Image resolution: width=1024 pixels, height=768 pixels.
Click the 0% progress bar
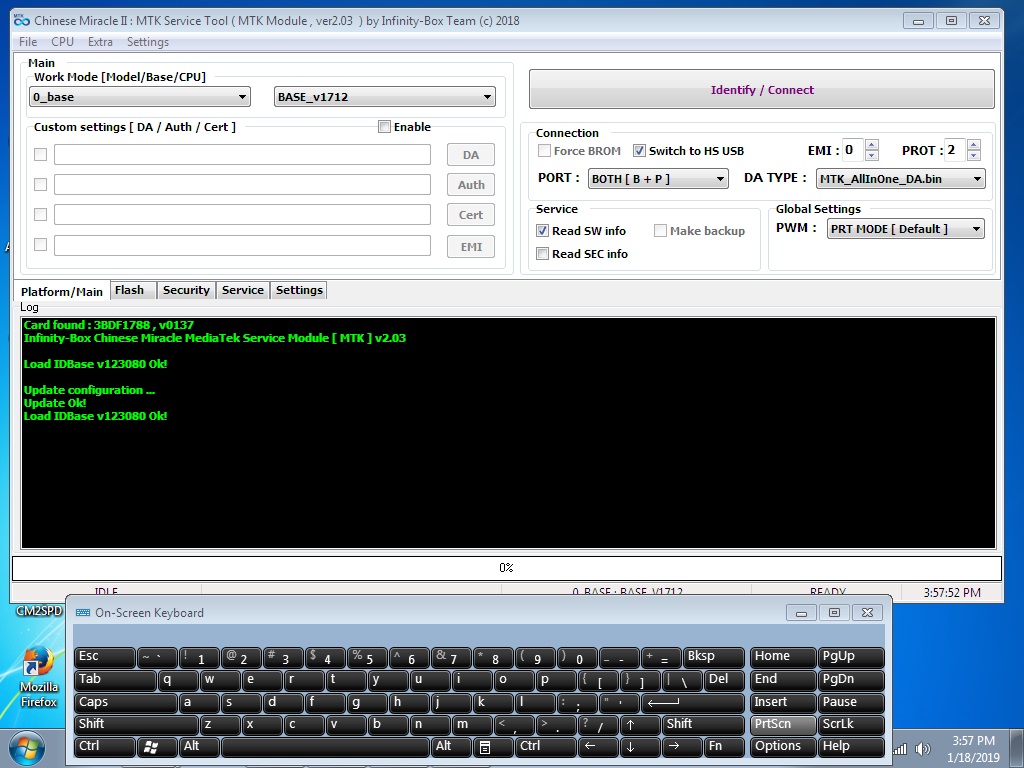click(x=507, y=568)
